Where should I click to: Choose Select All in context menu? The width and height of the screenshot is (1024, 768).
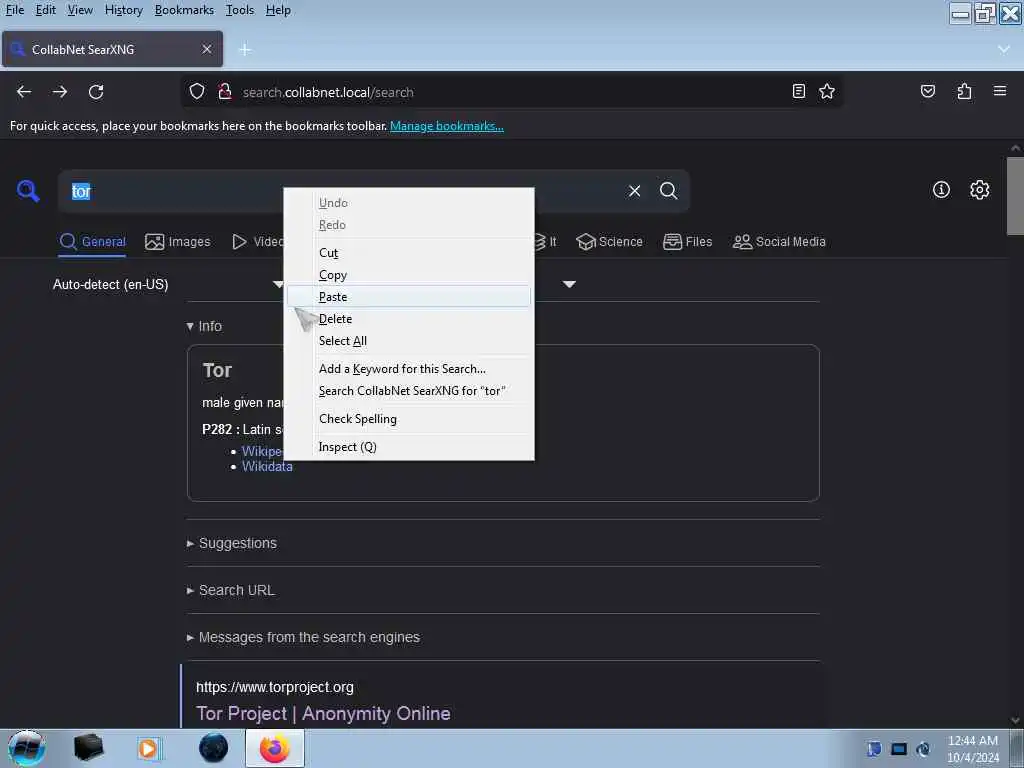tap(409, 341)
